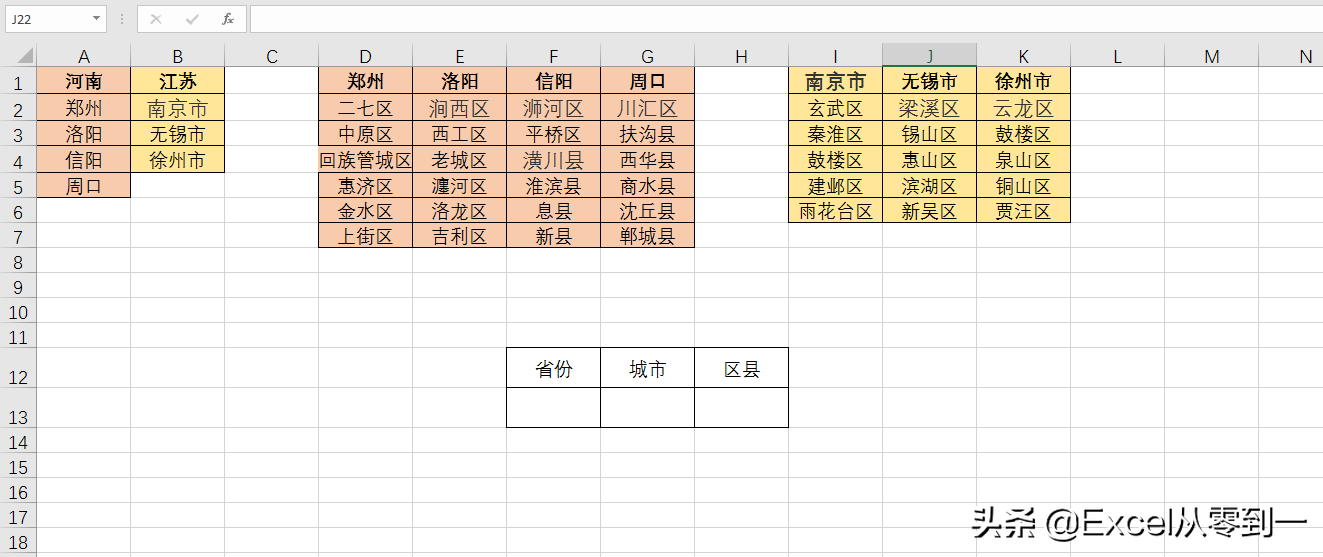Click cell B3 containing 无锡市
This screenshot has width=1323, height=557.
tap(177, 134)
